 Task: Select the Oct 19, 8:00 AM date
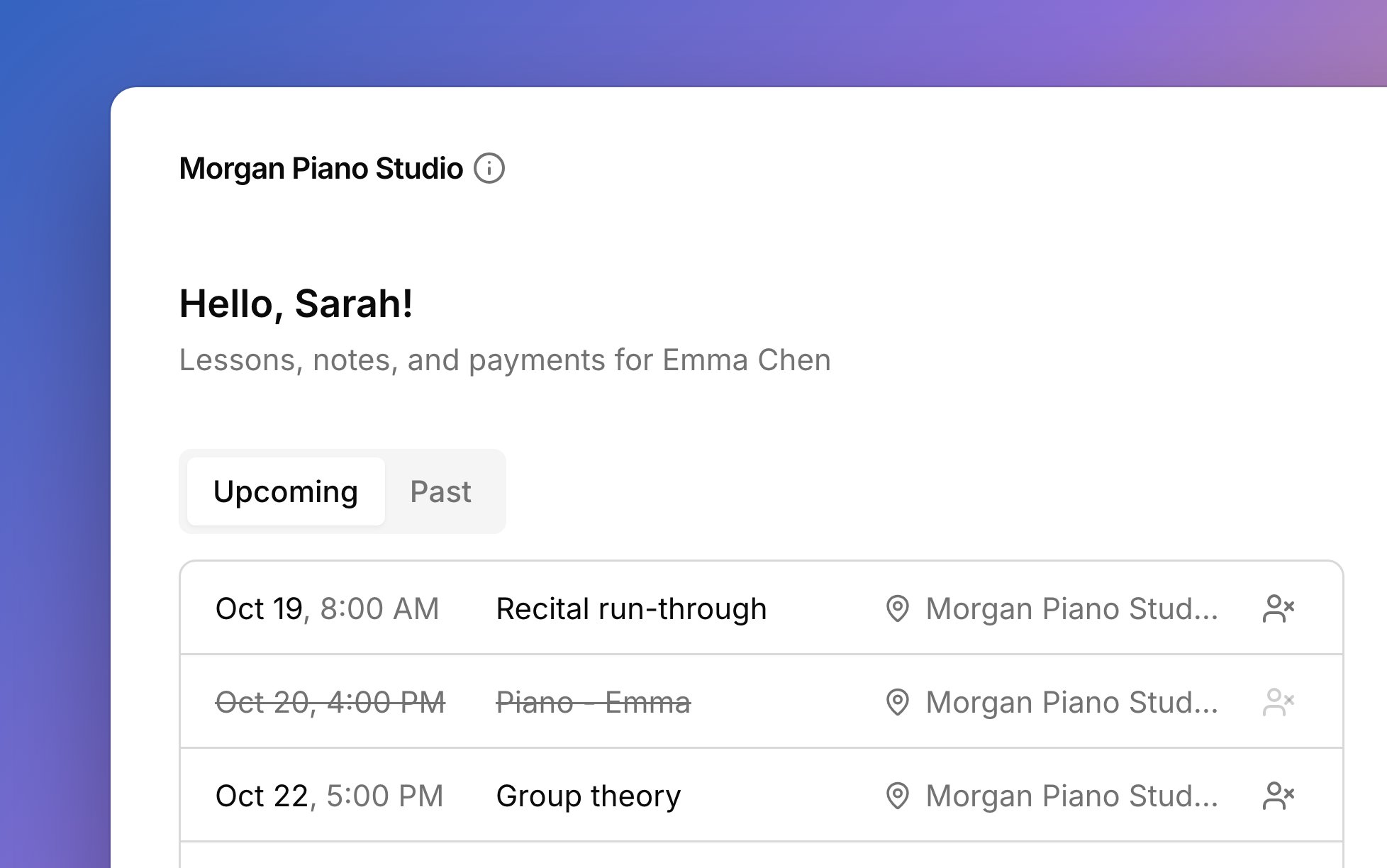pos(327,608)
